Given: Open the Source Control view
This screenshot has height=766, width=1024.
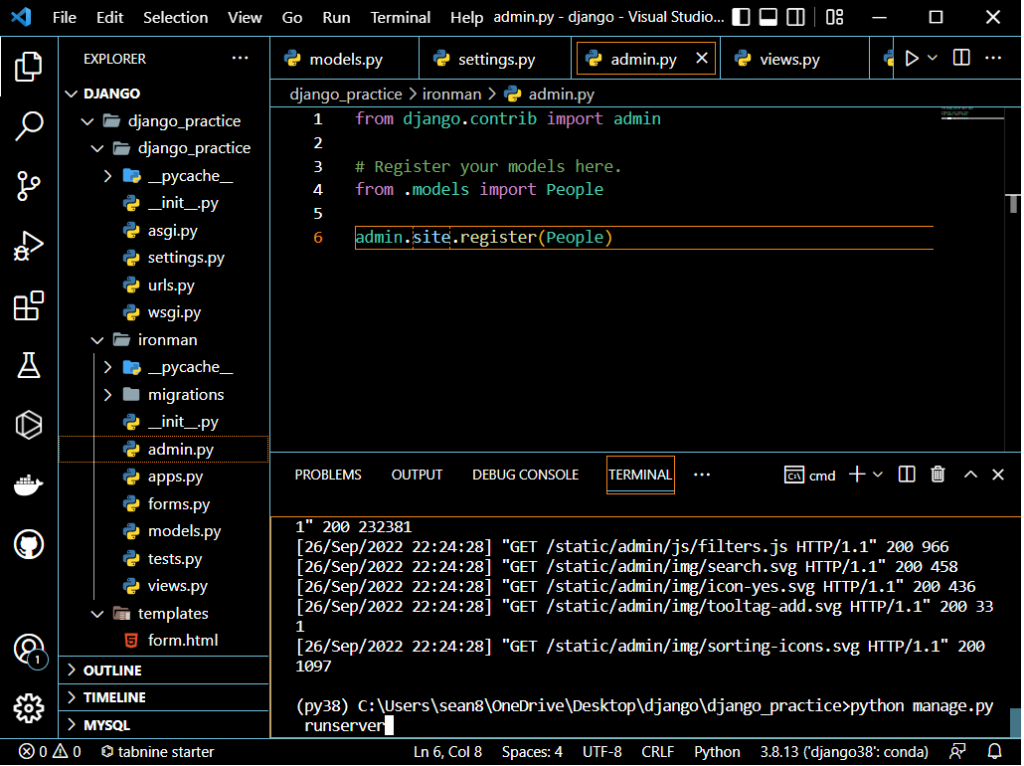Looking at the screenshot, I should (x=29, y=185).
